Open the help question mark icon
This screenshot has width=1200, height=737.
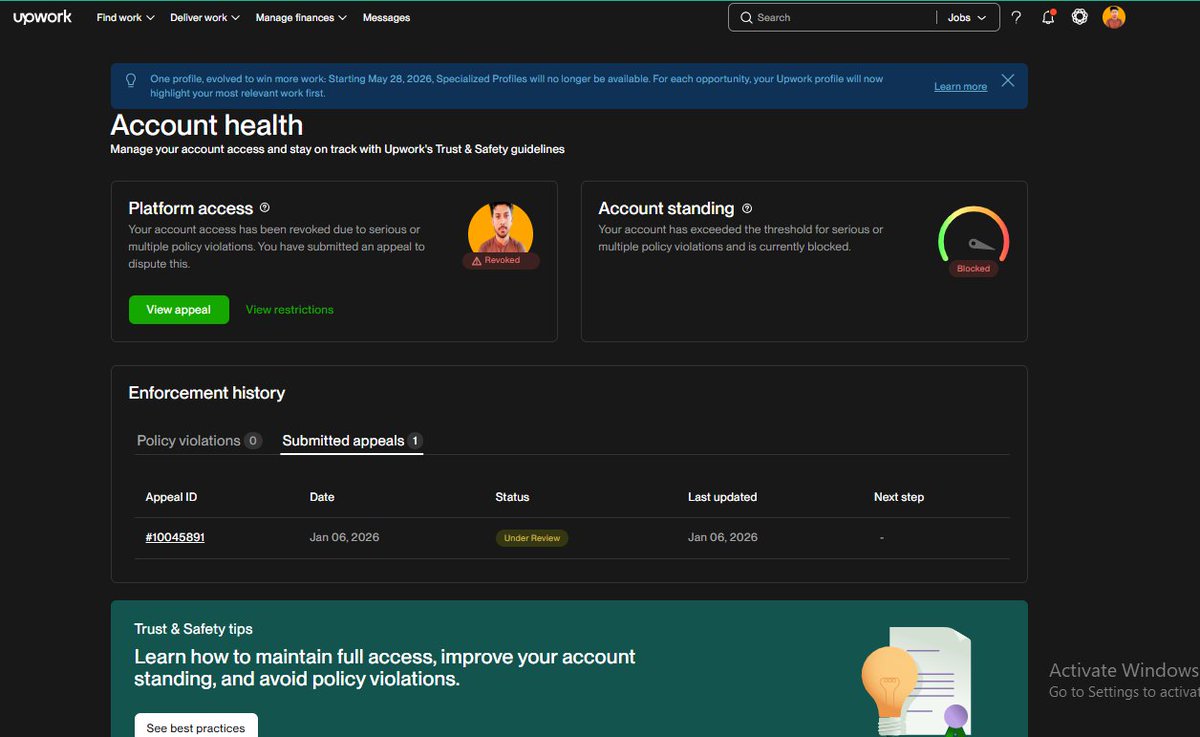[x=1016, y=17]
